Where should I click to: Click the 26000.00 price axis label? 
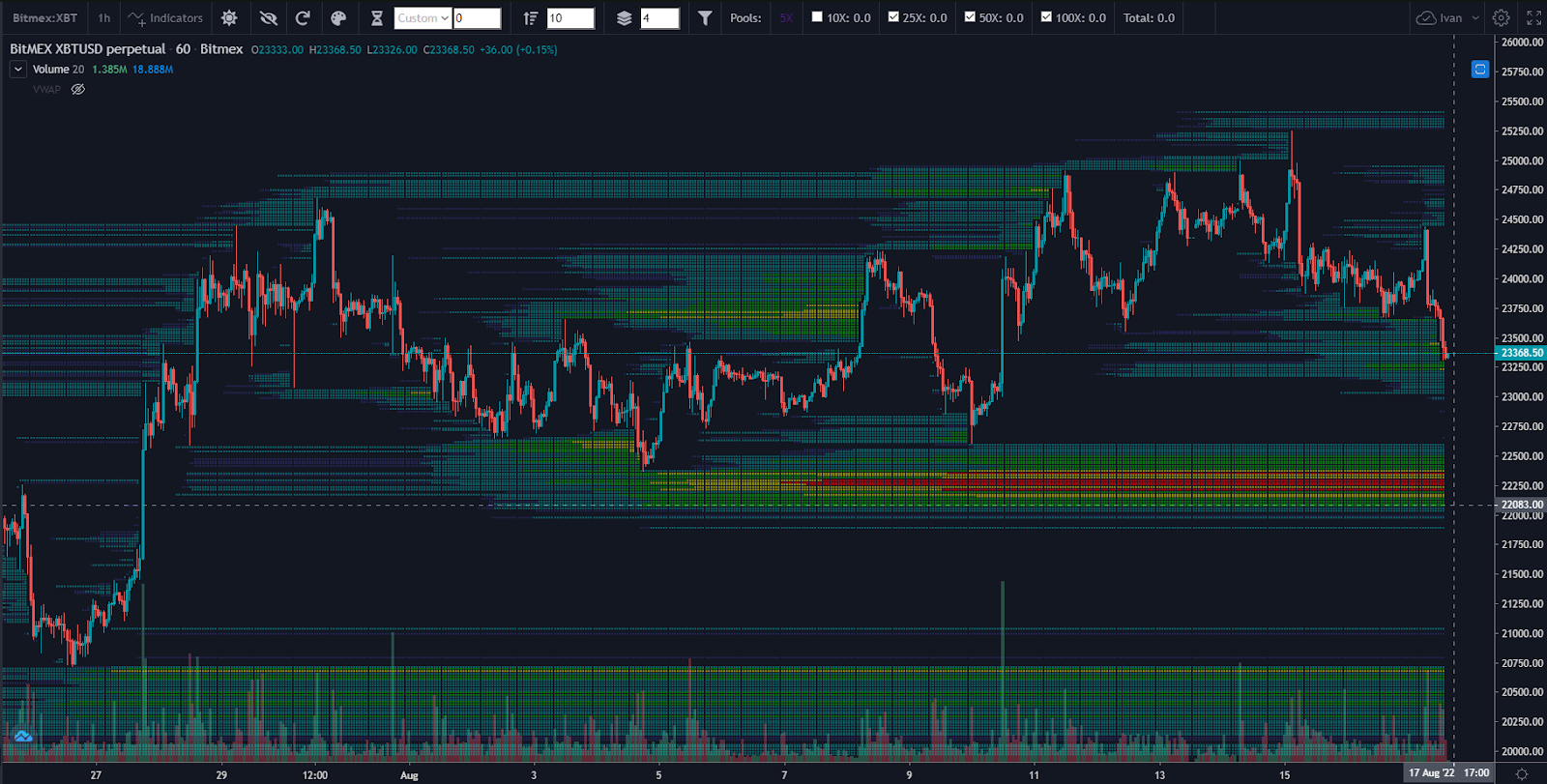pos(1522,43)
